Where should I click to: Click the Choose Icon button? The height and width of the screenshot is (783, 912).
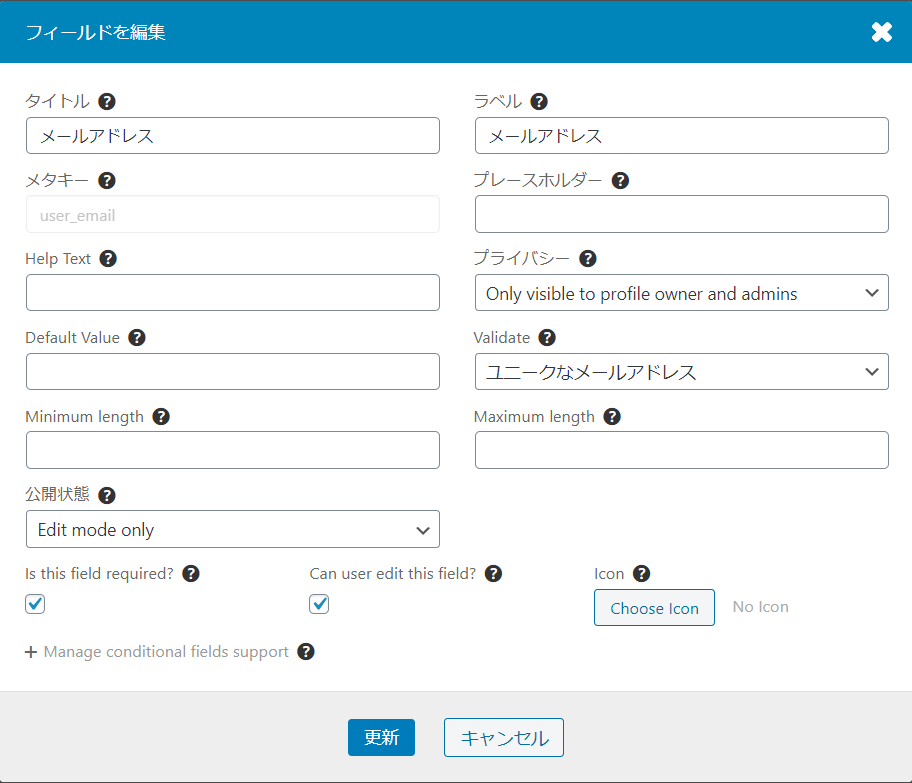tap(654, 608)
